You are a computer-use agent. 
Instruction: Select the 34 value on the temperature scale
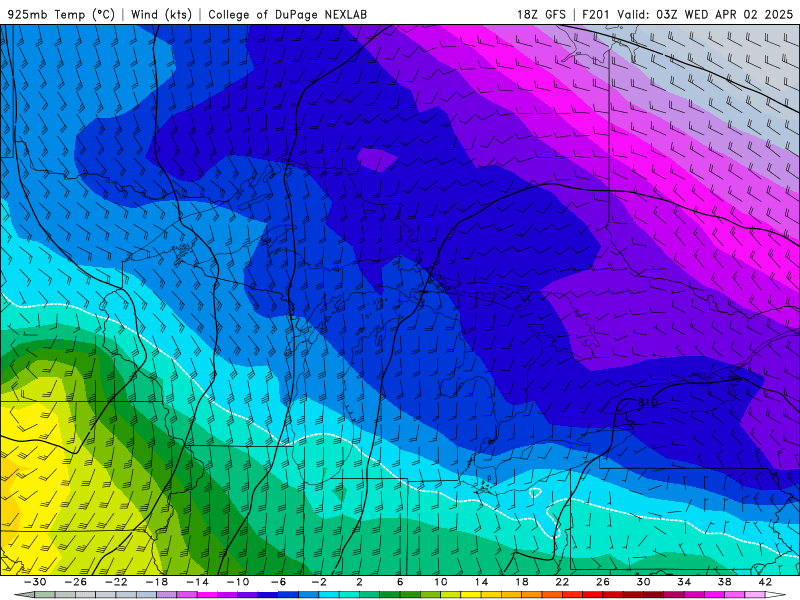684,582
